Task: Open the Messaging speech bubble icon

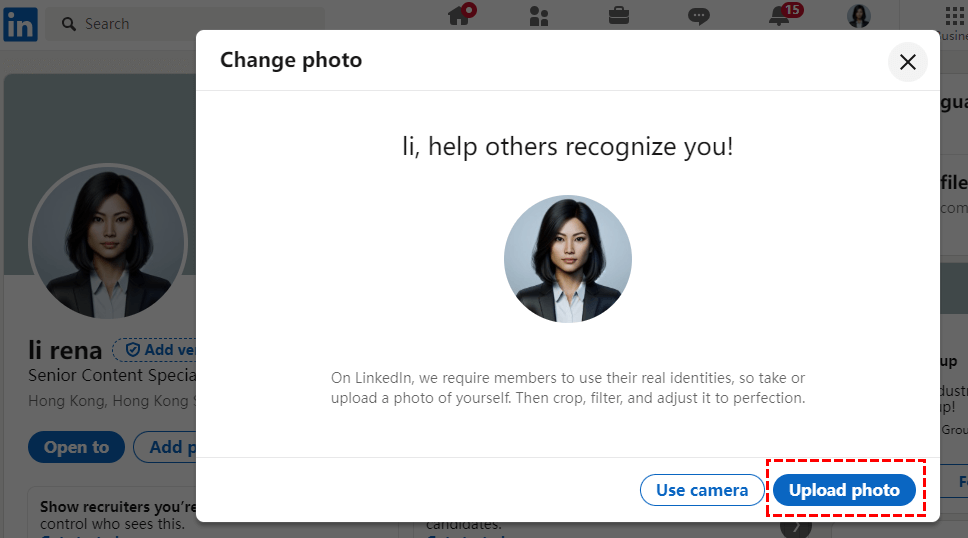Action: (699, 16)
